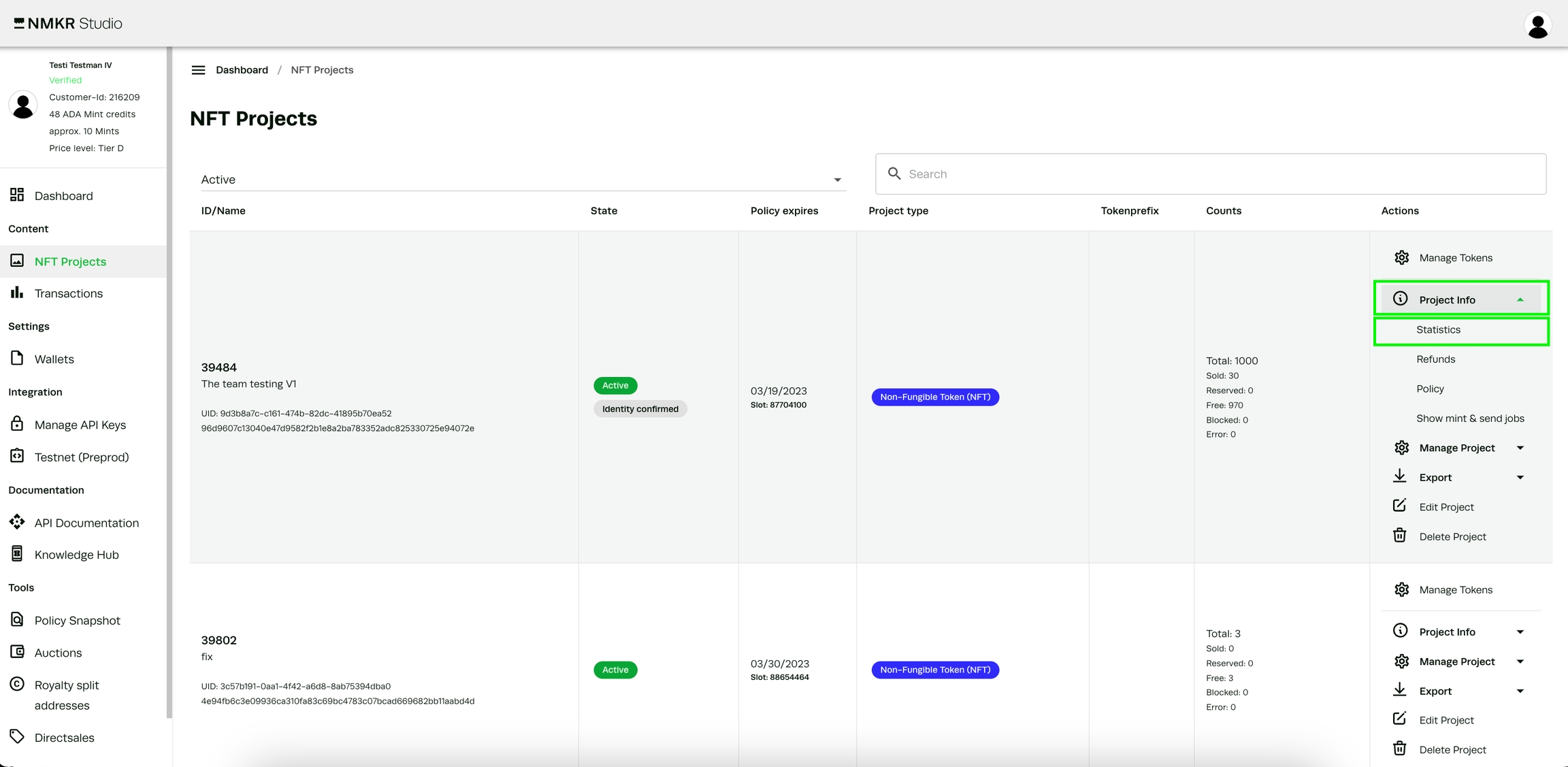The width and height of the screenshot is (1568, 767).
Task: Open the Auctions sidebar item
Action: 58,653
